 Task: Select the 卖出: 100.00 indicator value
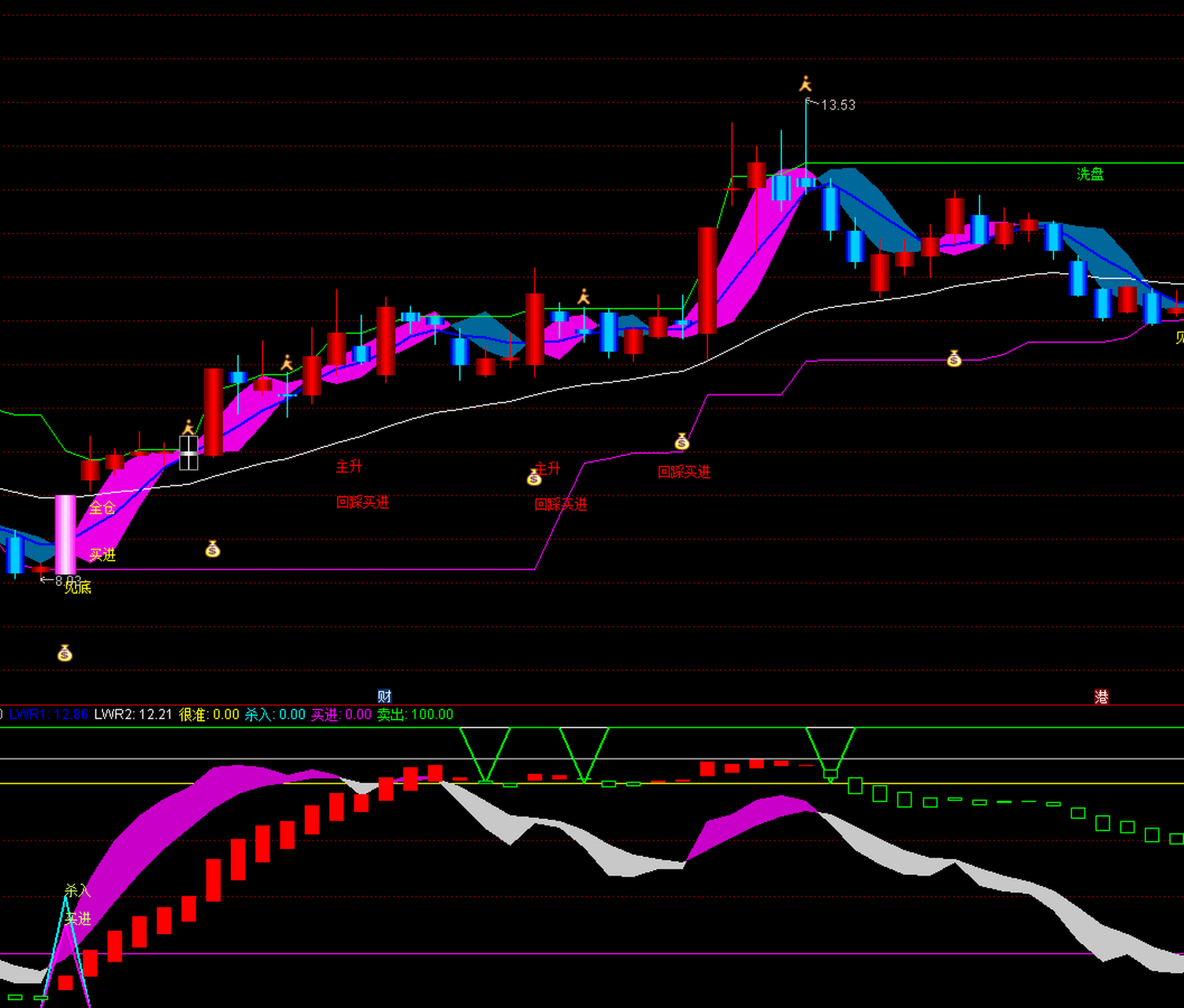415,714
